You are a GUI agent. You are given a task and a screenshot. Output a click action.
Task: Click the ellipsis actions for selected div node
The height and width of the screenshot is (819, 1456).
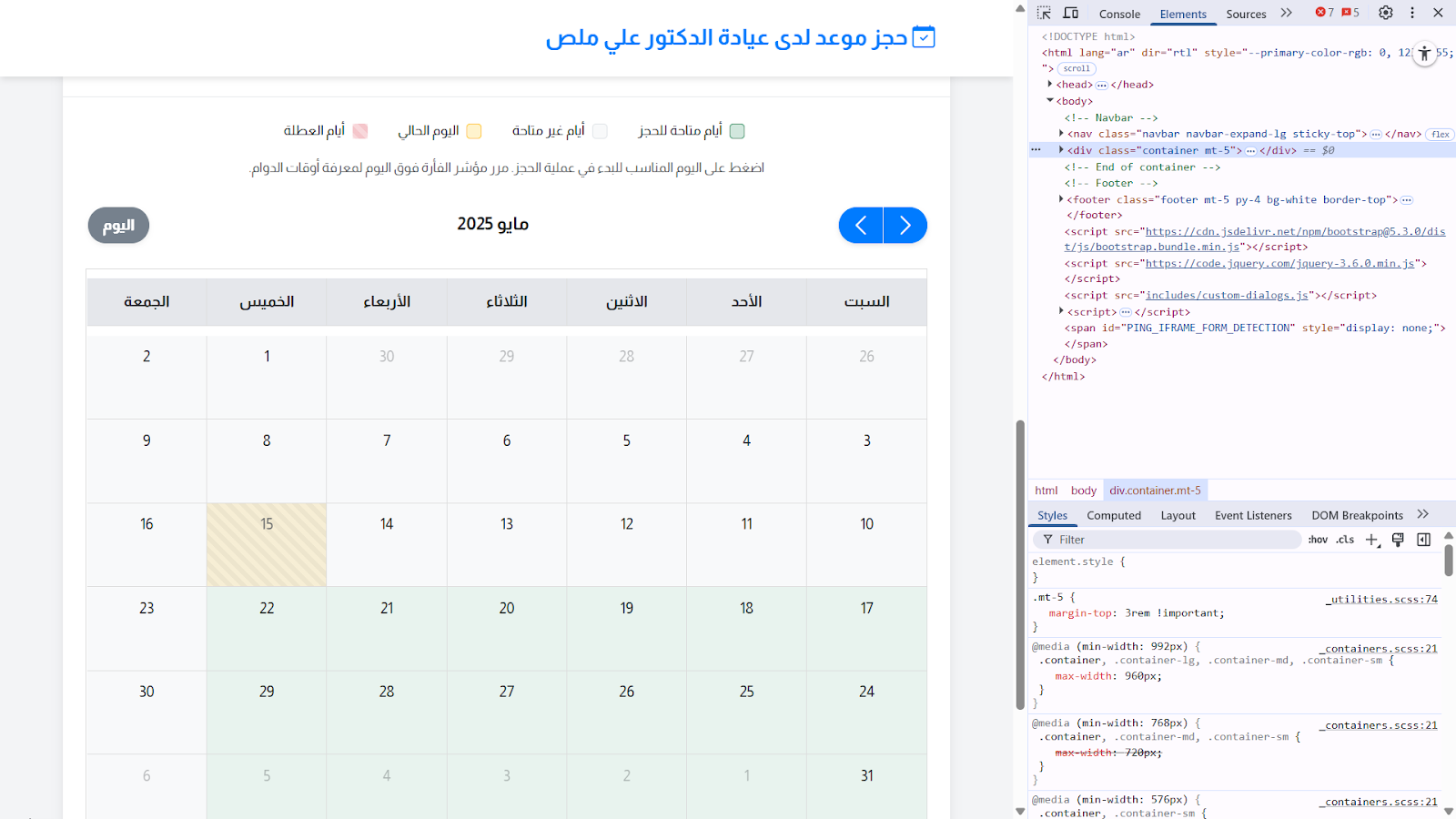[x=1036, y=150]
